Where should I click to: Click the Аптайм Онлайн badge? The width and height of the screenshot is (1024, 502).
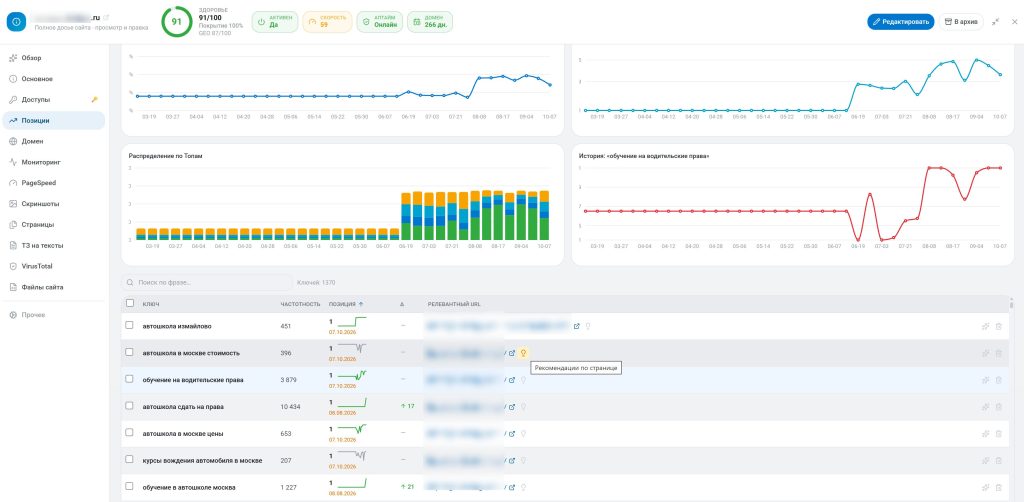tap(379, 22)
